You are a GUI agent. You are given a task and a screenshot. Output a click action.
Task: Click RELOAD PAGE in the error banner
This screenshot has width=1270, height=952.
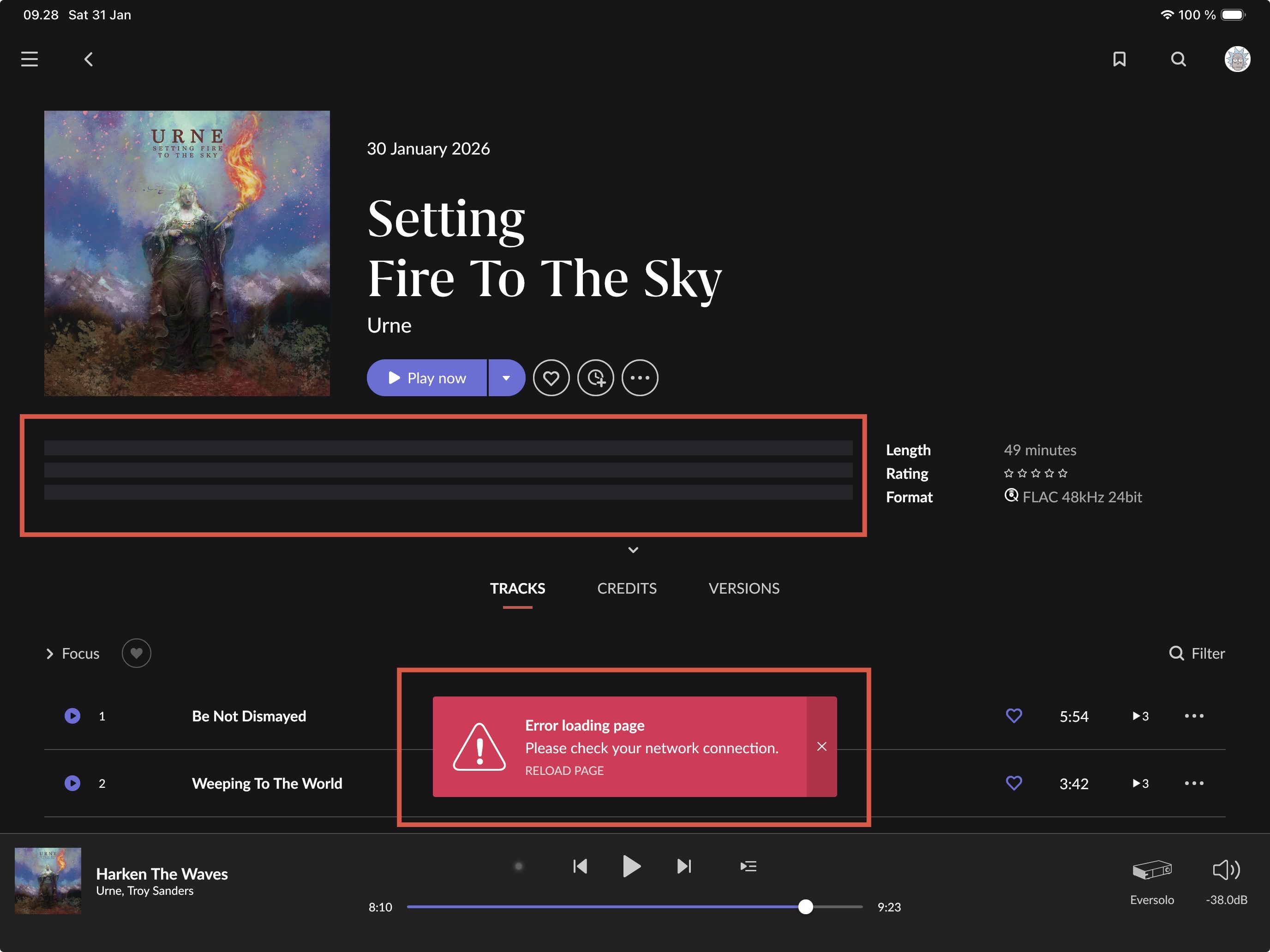564,771
